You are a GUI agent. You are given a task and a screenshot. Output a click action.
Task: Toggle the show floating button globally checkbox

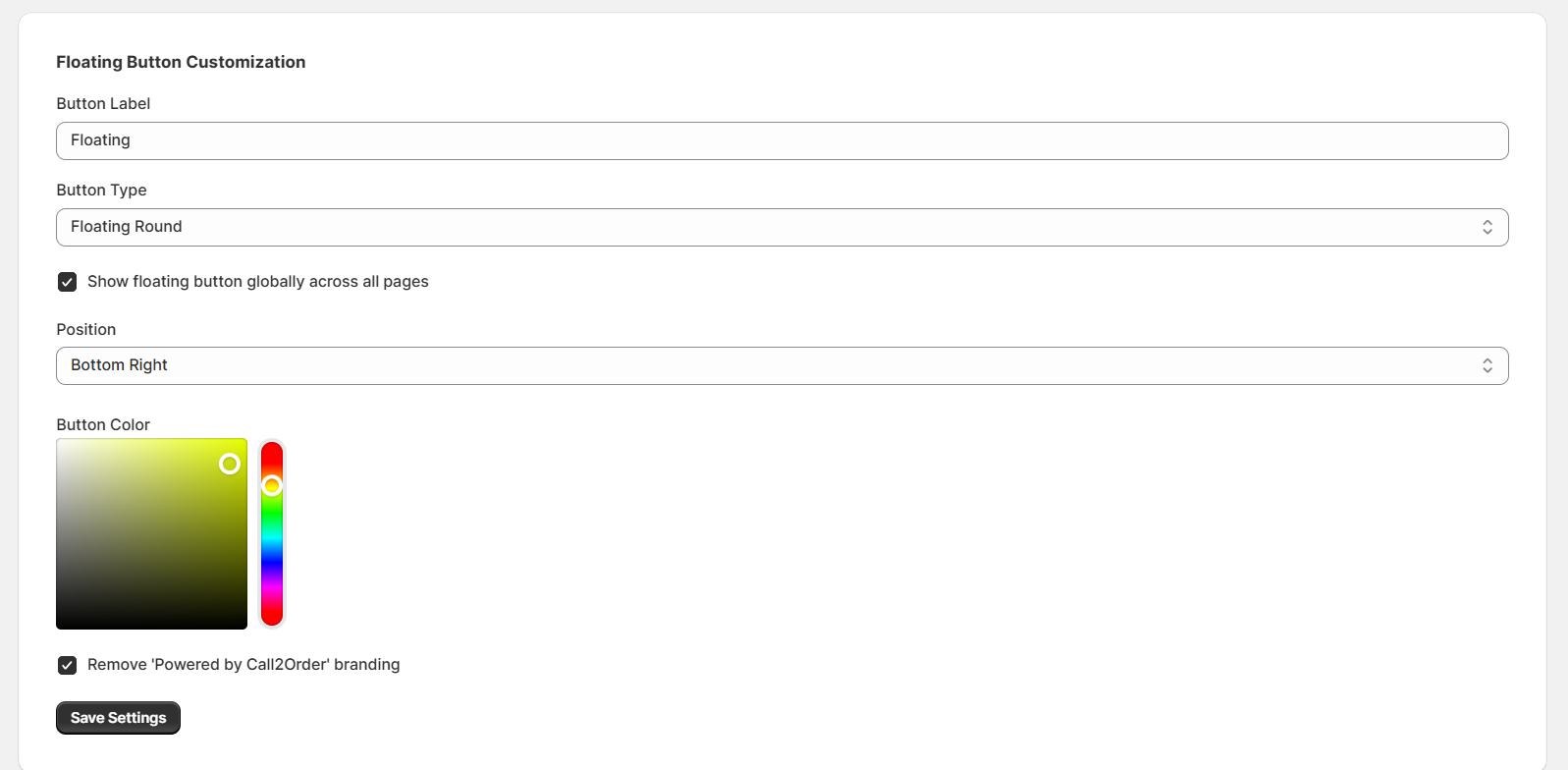(67, 282)
